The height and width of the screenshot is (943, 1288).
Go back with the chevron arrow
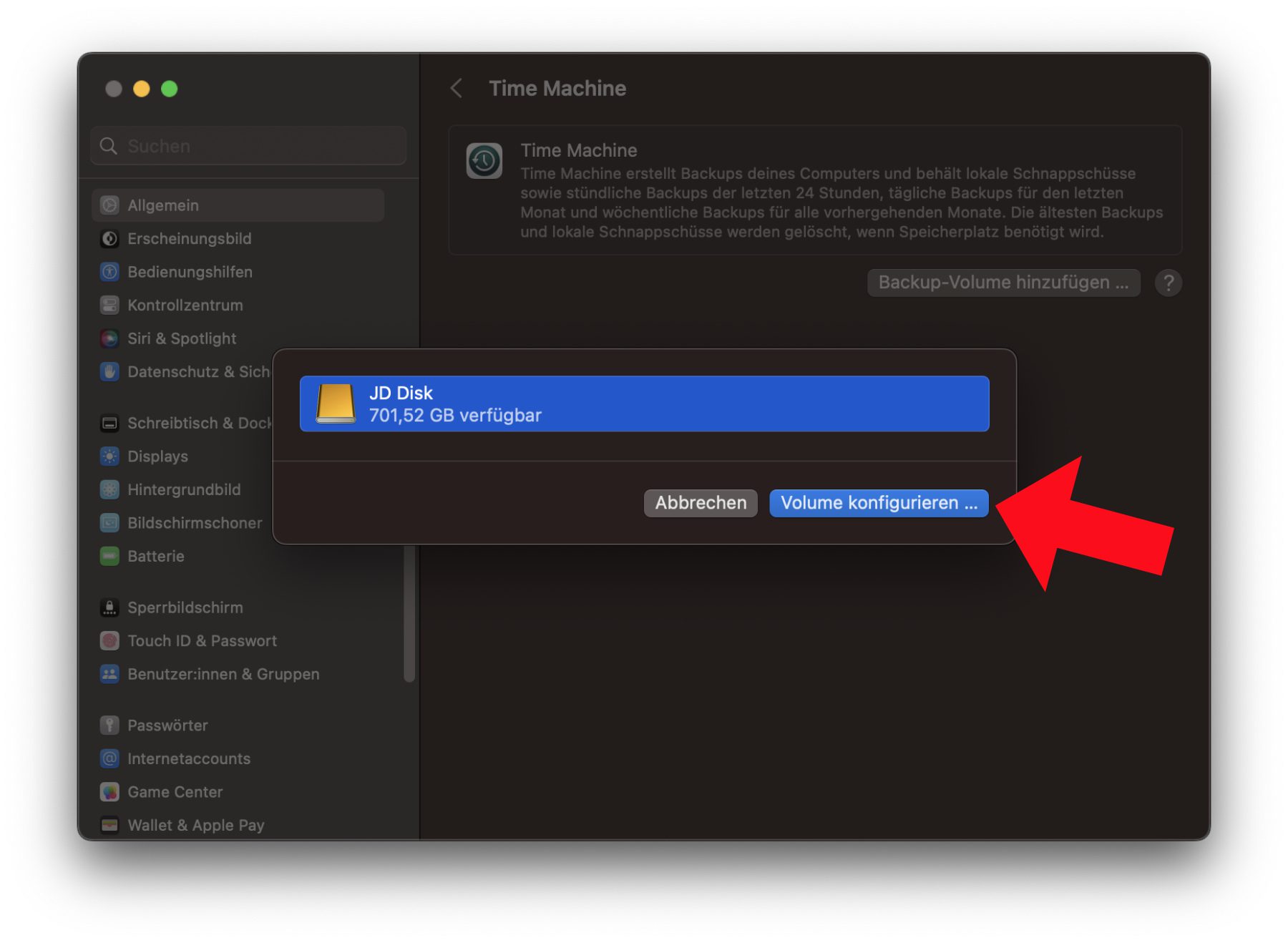(456, 89)
